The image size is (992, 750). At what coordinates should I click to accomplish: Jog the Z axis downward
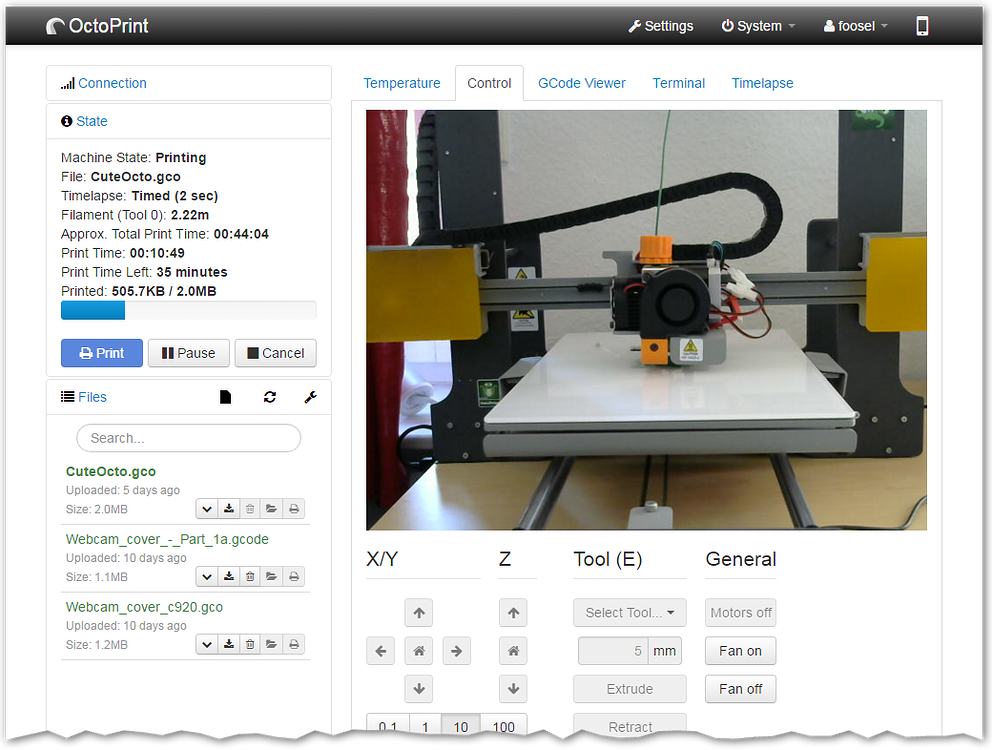click(x=513, y=688)
